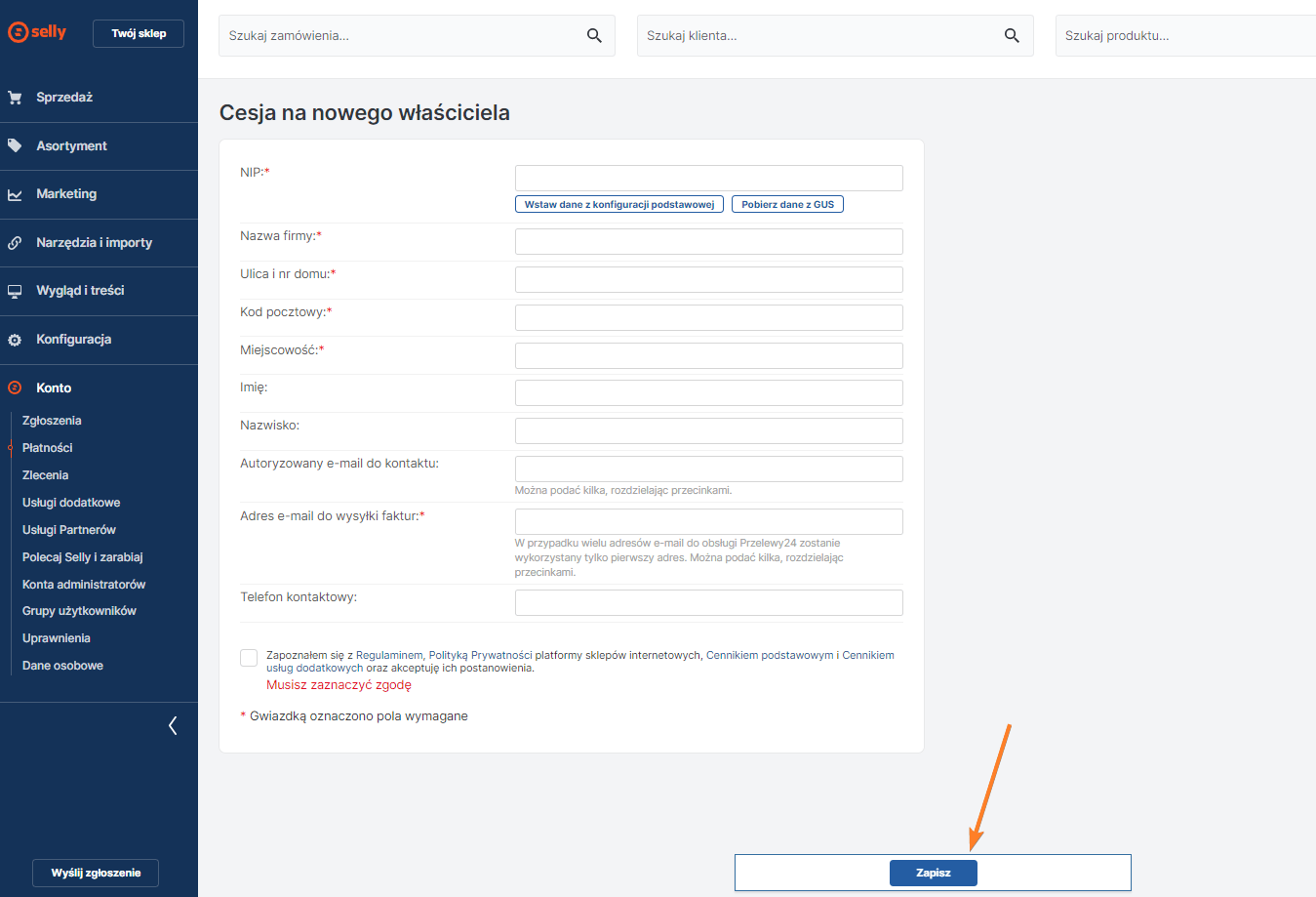Screen dimensions: 1316x897
Task: Click the link icon for Narzędzia i importy
Action: 15,243
